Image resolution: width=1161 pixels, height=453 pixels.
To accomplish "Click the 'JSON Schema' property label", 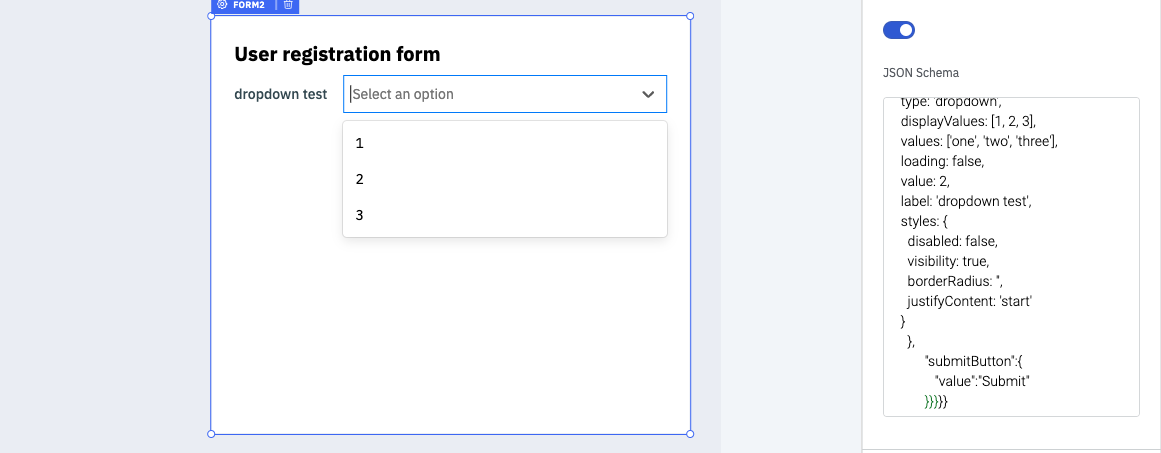I will (x=921, y=73).
